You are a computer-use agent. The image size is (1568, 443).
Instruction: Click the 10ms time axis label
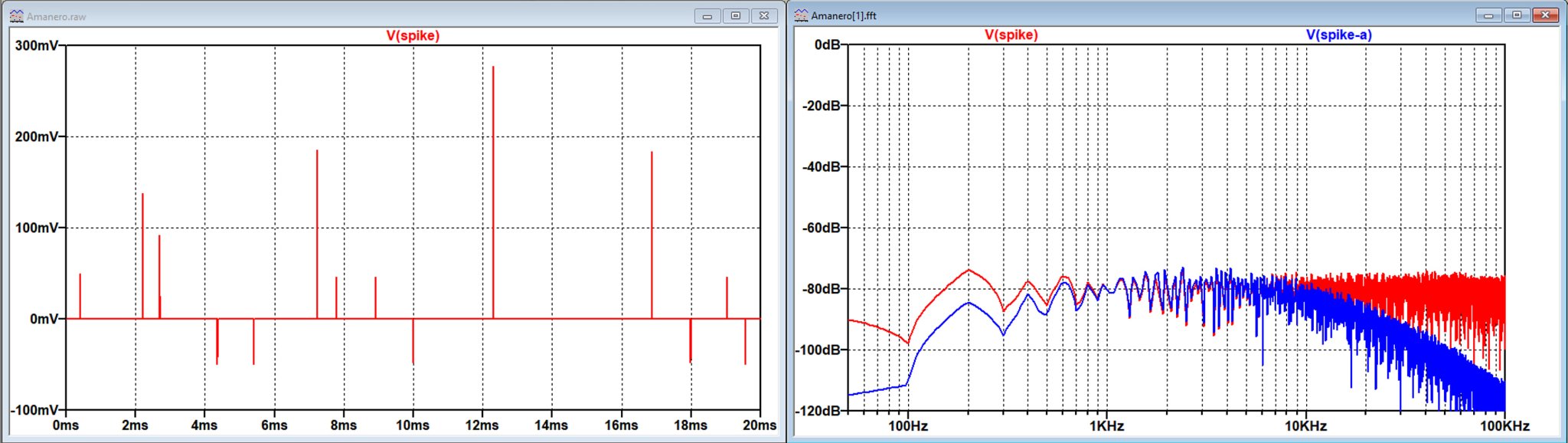coord(413,425)
